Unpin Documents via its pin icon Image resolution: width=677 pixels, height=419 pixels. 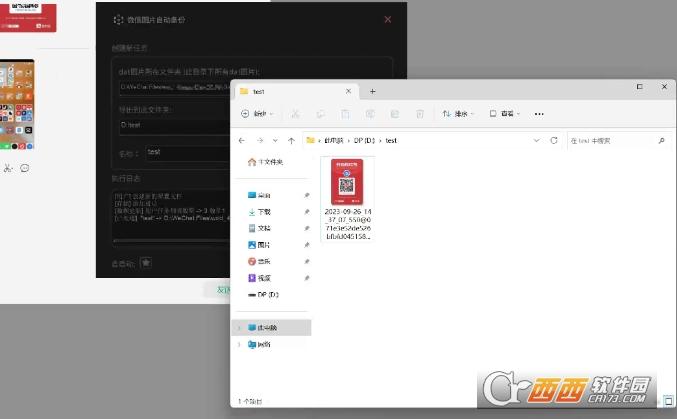pos(307,228)
